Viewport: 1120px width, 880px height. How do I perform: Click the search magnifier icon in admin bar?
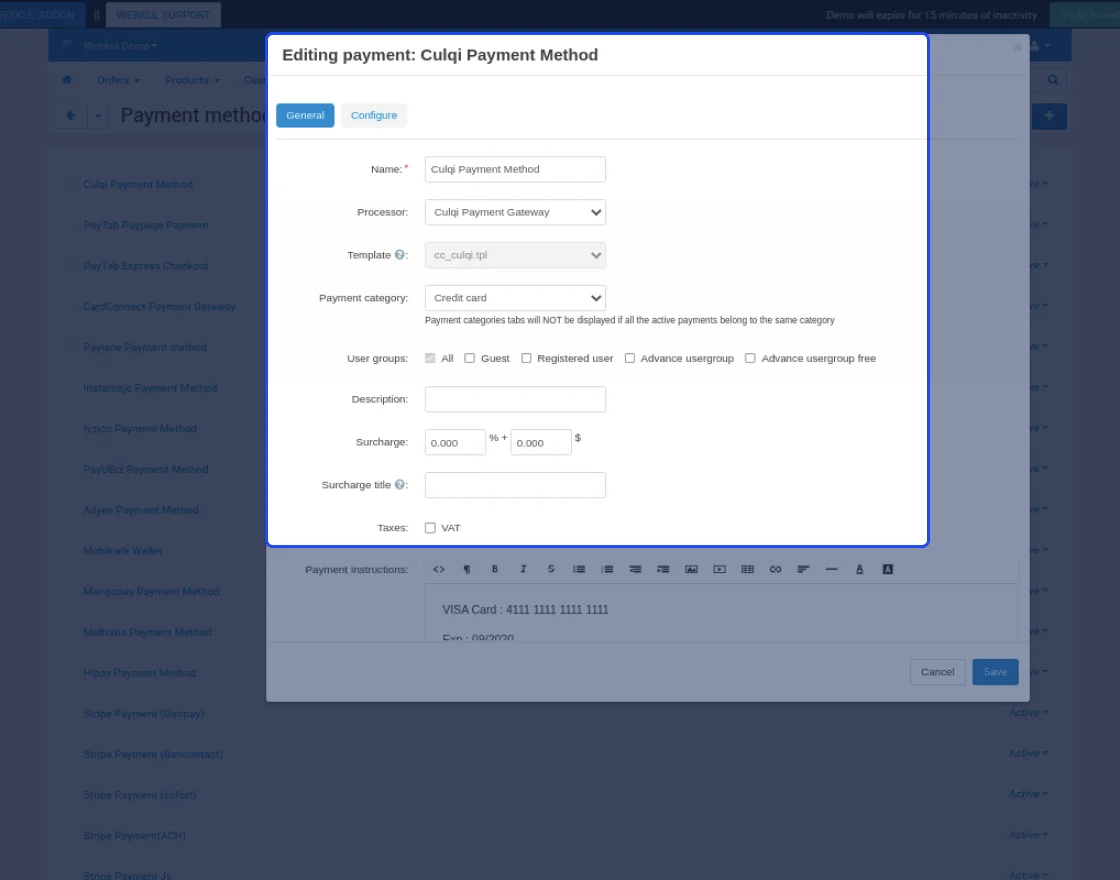1053,80
